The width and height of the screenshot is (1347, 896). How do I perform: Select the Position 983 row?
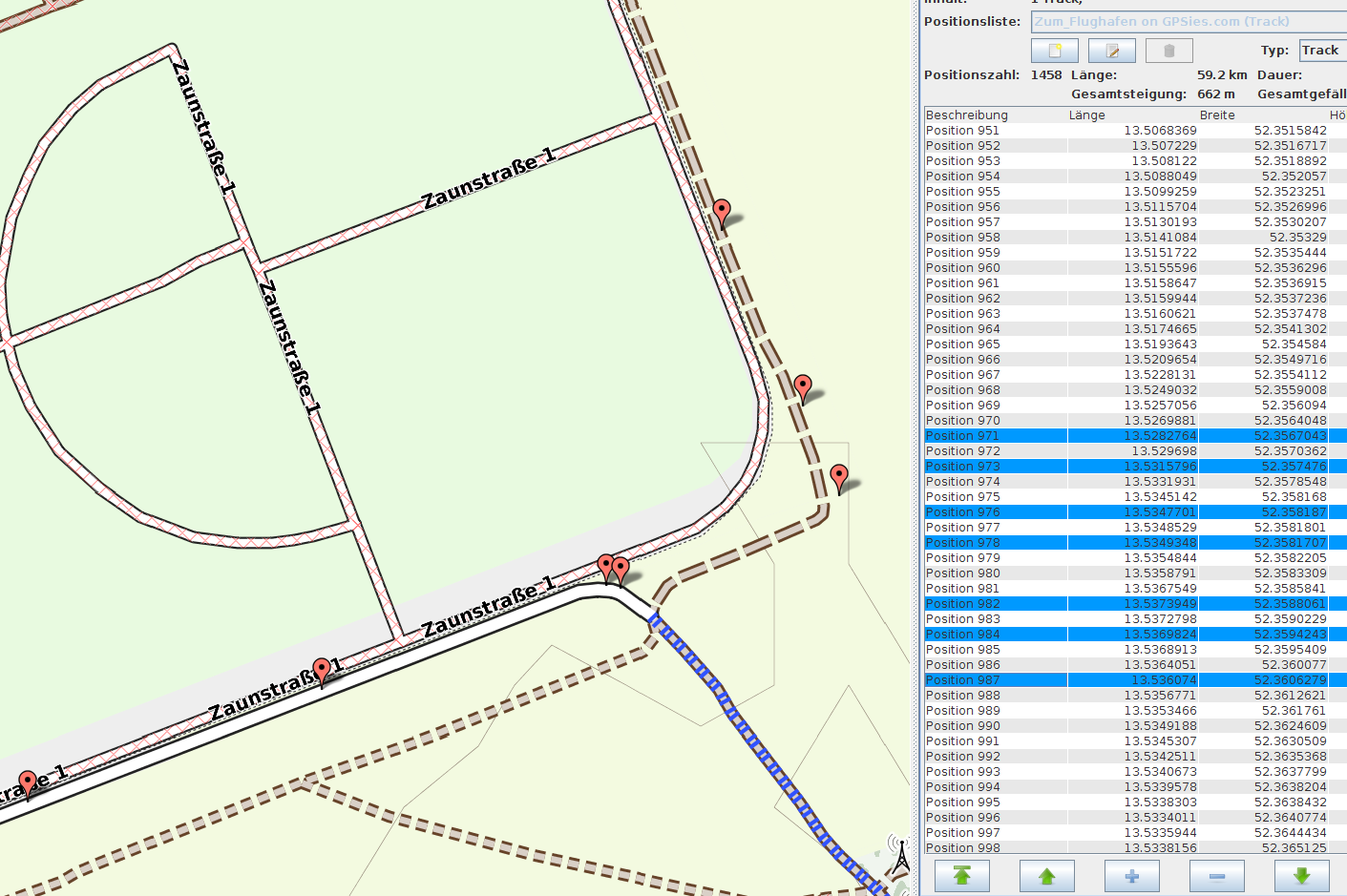pos(1135,619)
